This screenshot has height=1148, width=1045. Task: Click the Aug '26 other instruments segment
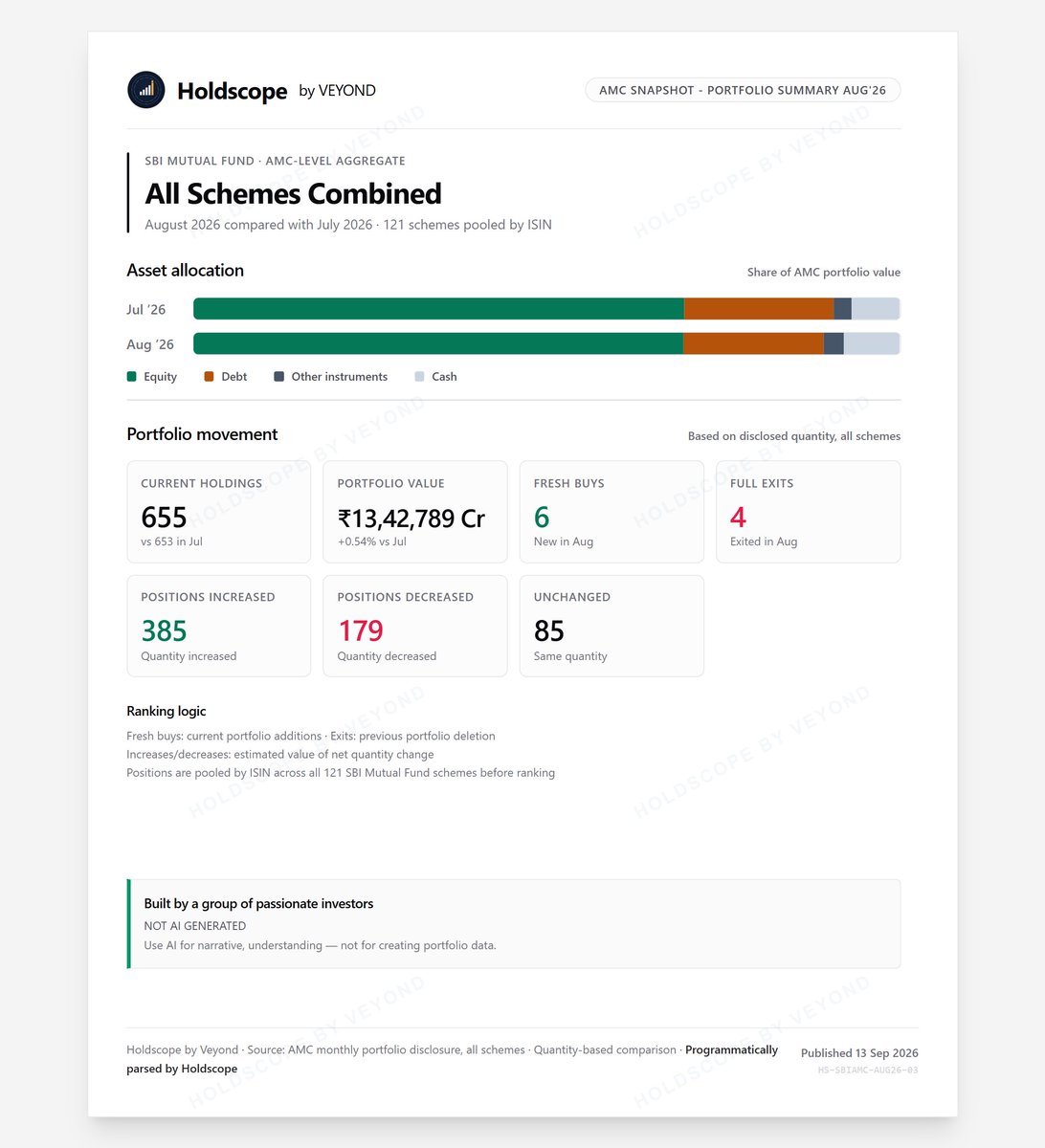pos(834,343)
